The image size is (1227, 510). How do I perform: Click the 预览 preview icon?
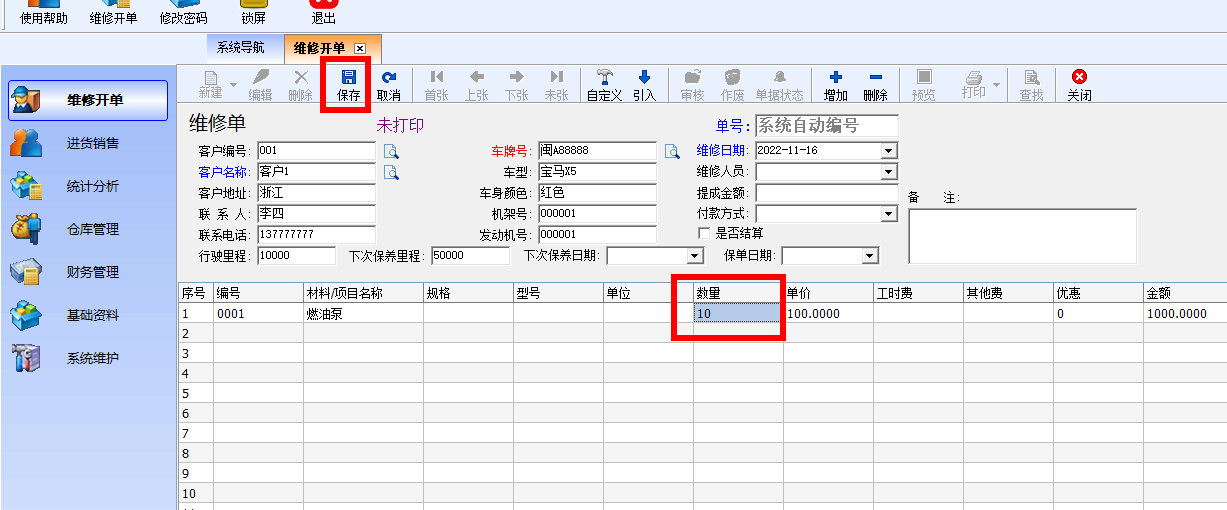tap(924, 77)
